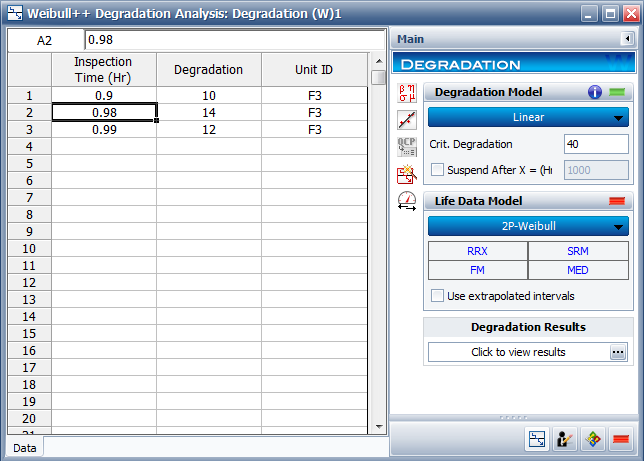This screenshot has width=644, height=461.
Task: Collapse the Main panel with arrow button
Action: (x=627, y=39)
